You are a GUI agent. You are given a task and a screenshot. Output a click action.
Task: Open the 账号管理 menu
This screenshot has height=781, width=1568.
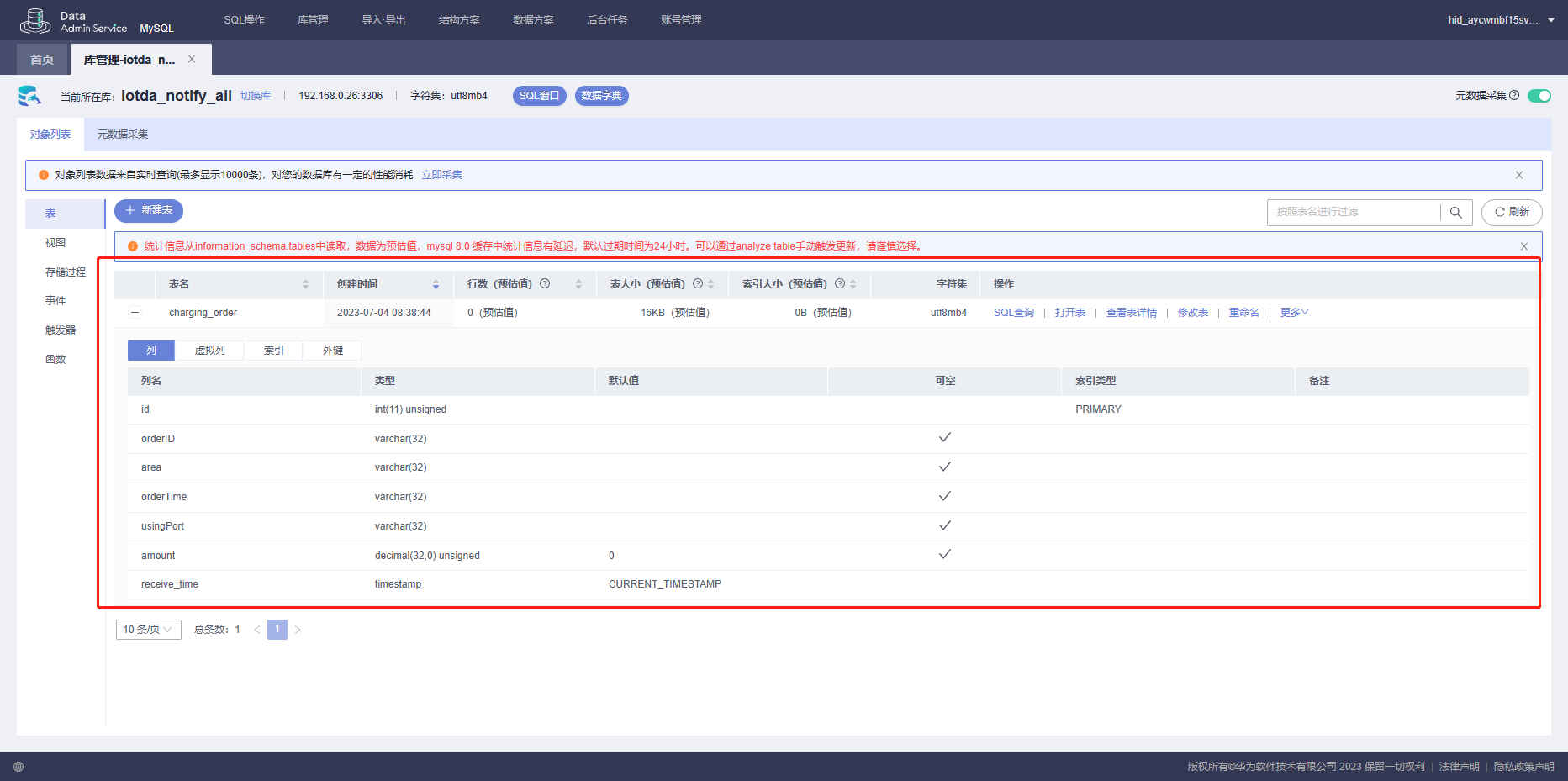[681, 20]
